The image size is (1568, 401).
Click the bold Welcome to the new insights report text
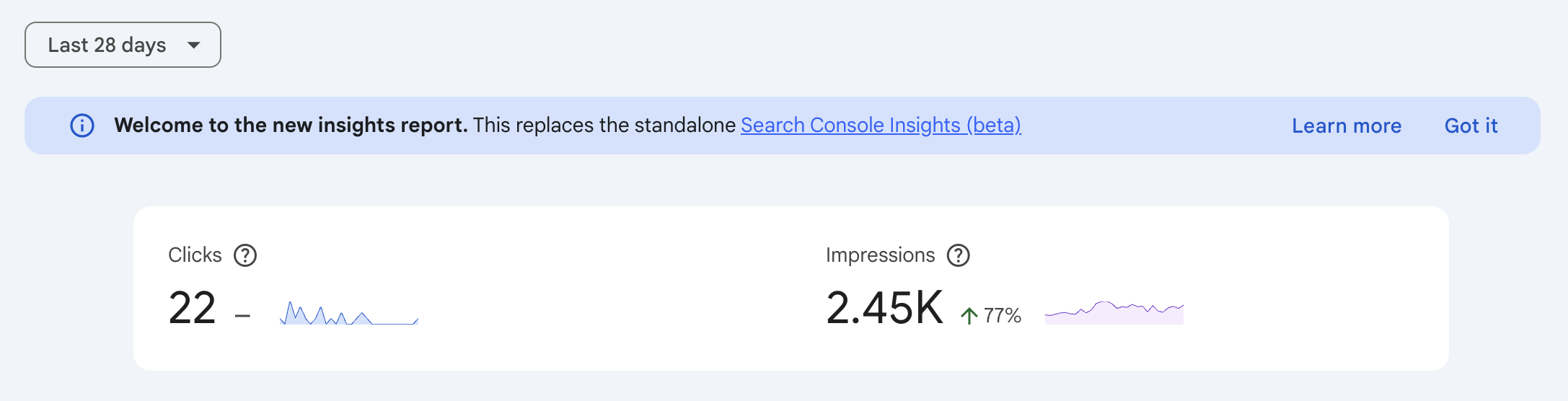[291, 125]
